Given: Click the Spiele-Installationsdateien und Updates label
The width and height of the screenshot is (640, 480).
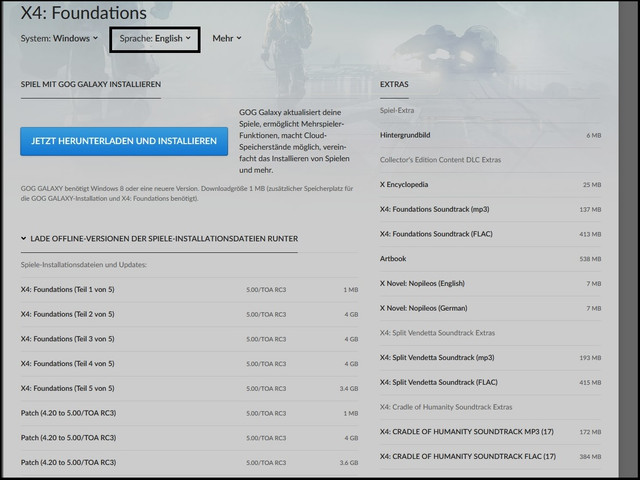Looking at the screenshot, I should tap(83, 265).
